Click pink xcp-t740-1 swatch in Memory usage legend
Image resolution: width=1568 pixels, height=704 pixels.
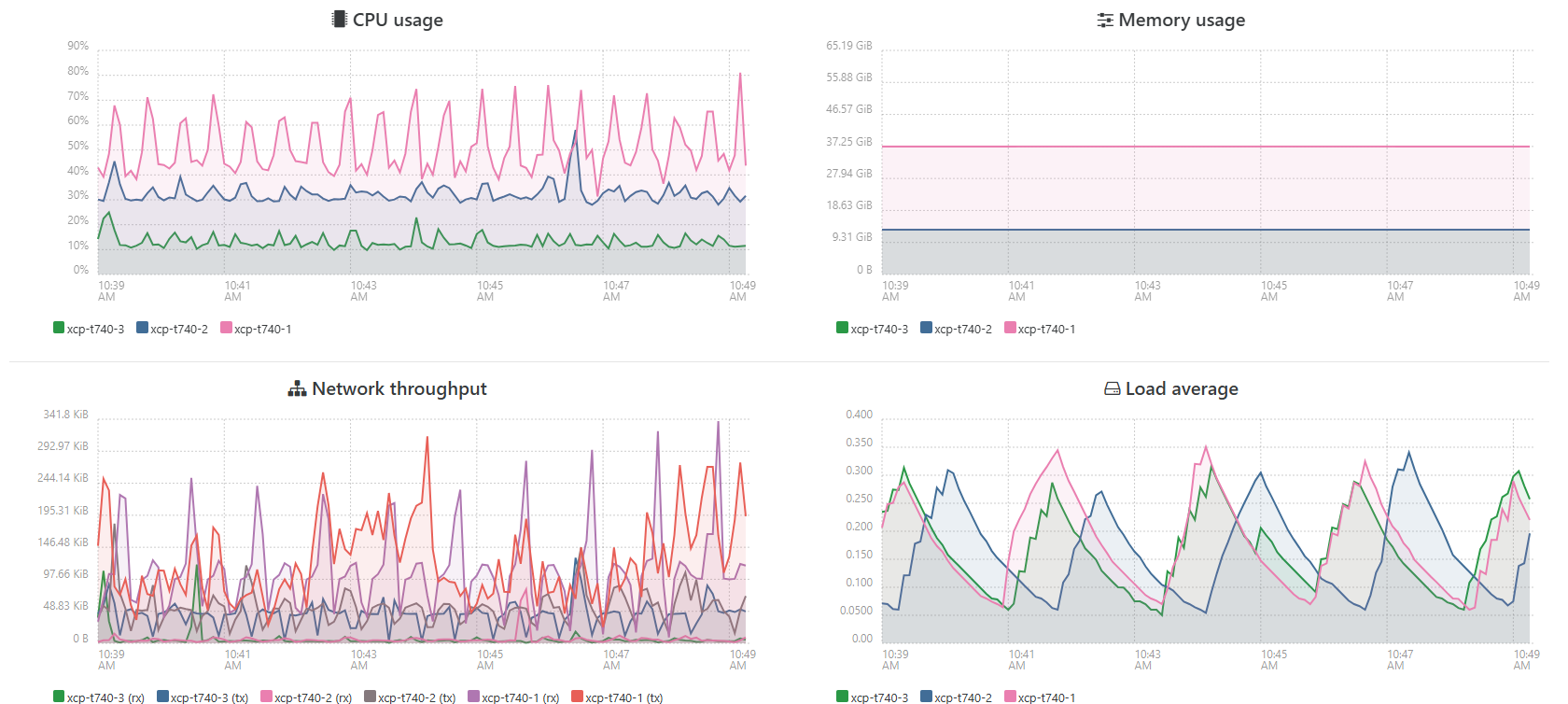click(1010, 328)
